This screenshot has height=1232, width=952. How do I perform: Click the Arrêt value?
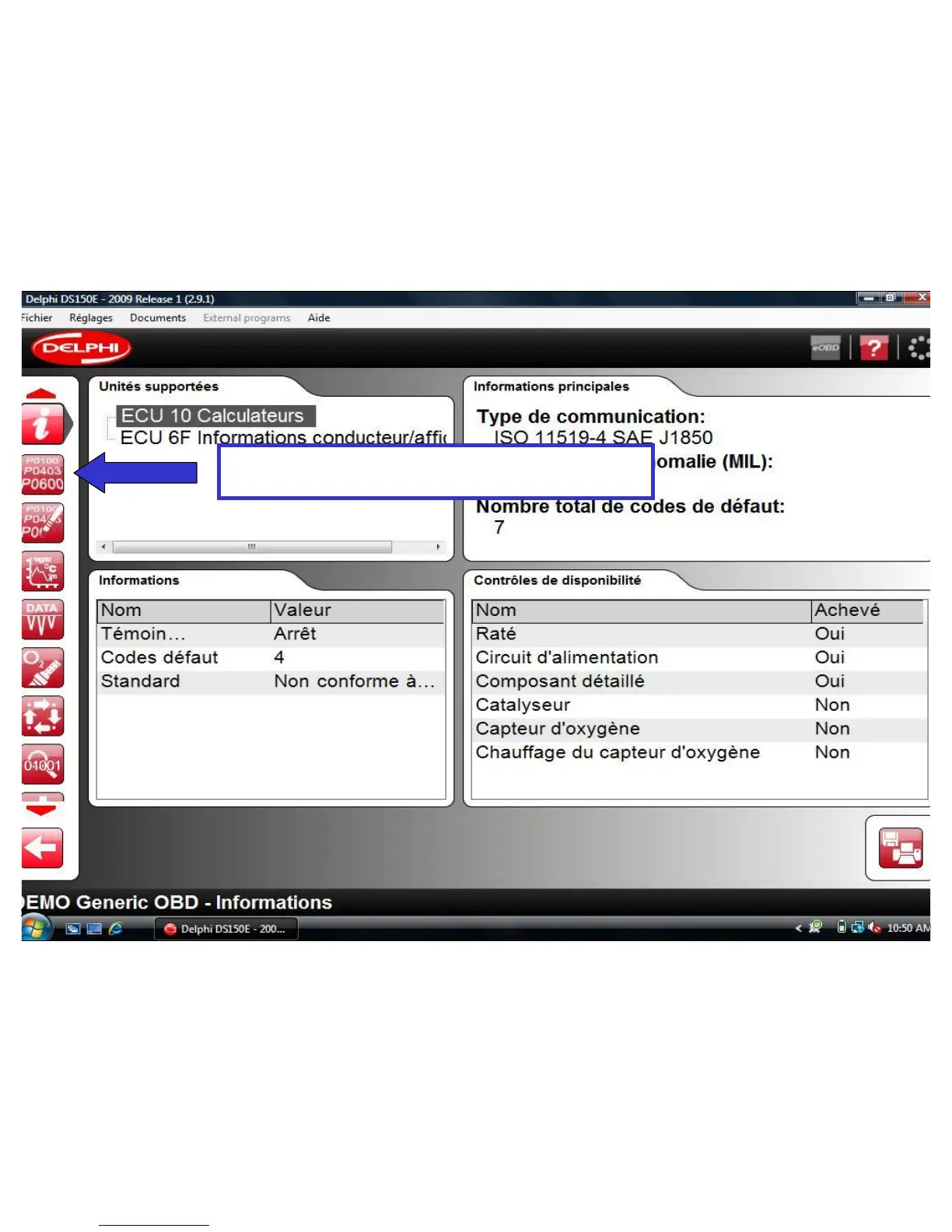(x=295, y=634)
